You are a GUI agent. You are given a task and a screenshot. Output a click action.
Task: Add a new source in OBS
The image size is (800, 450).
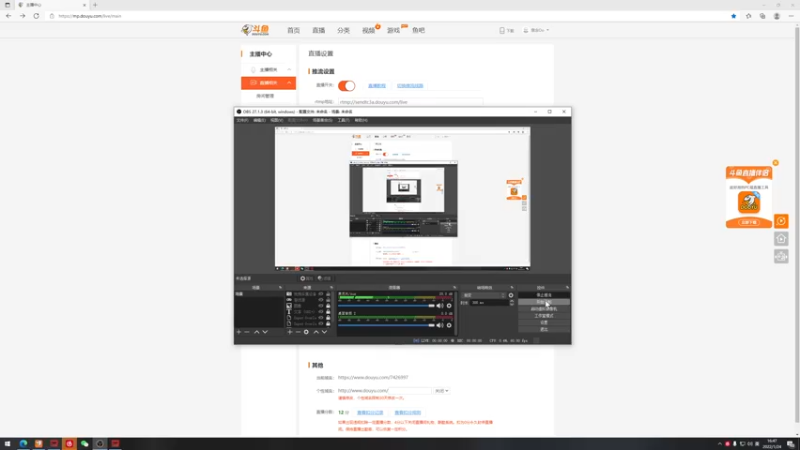[290, 332]
